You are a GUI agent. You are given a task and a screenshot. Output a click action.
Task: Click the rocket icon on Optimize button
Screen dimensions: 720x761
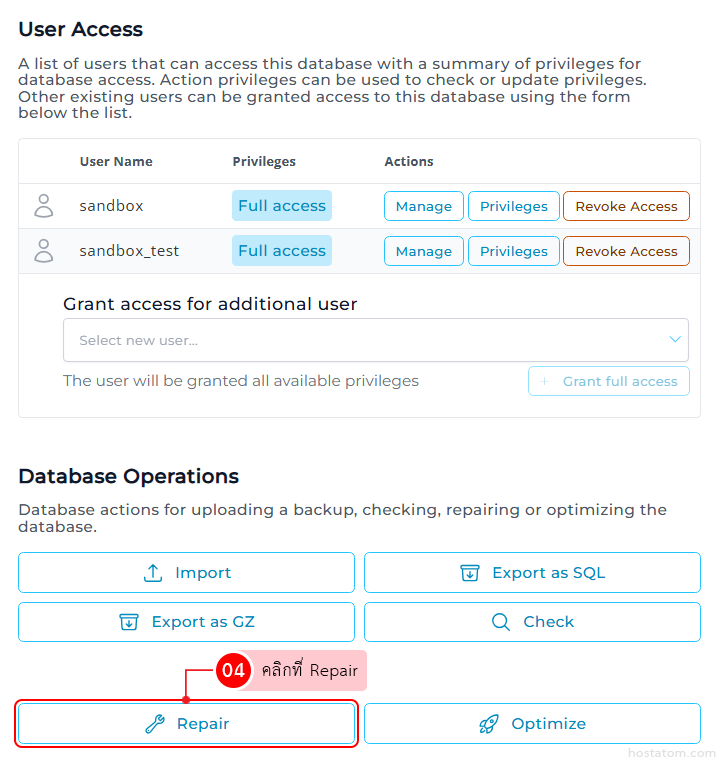tap(489, 724)
